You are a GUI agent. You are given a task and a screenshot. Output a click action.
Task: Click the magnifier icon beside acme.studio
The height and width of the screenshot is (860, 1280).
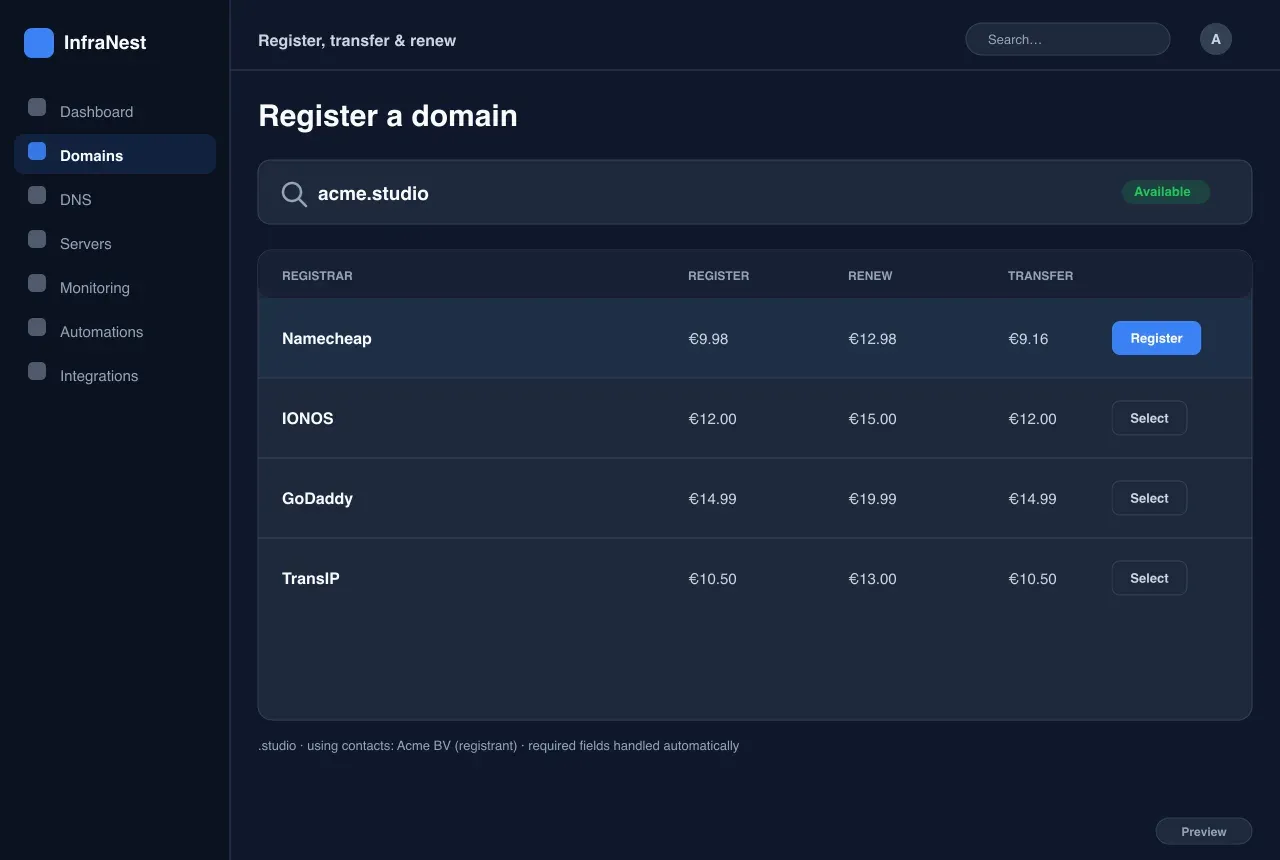[294, 194]
